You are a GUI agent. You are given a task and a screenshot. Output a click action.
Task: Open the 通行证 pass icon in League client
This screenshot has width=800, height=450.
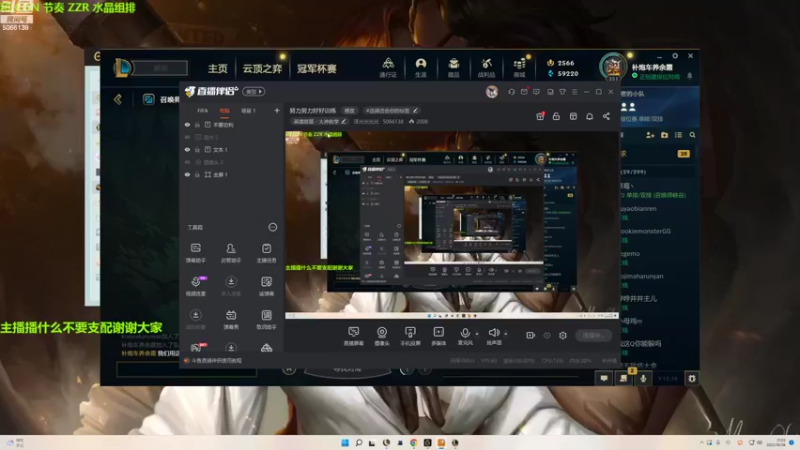388,67
